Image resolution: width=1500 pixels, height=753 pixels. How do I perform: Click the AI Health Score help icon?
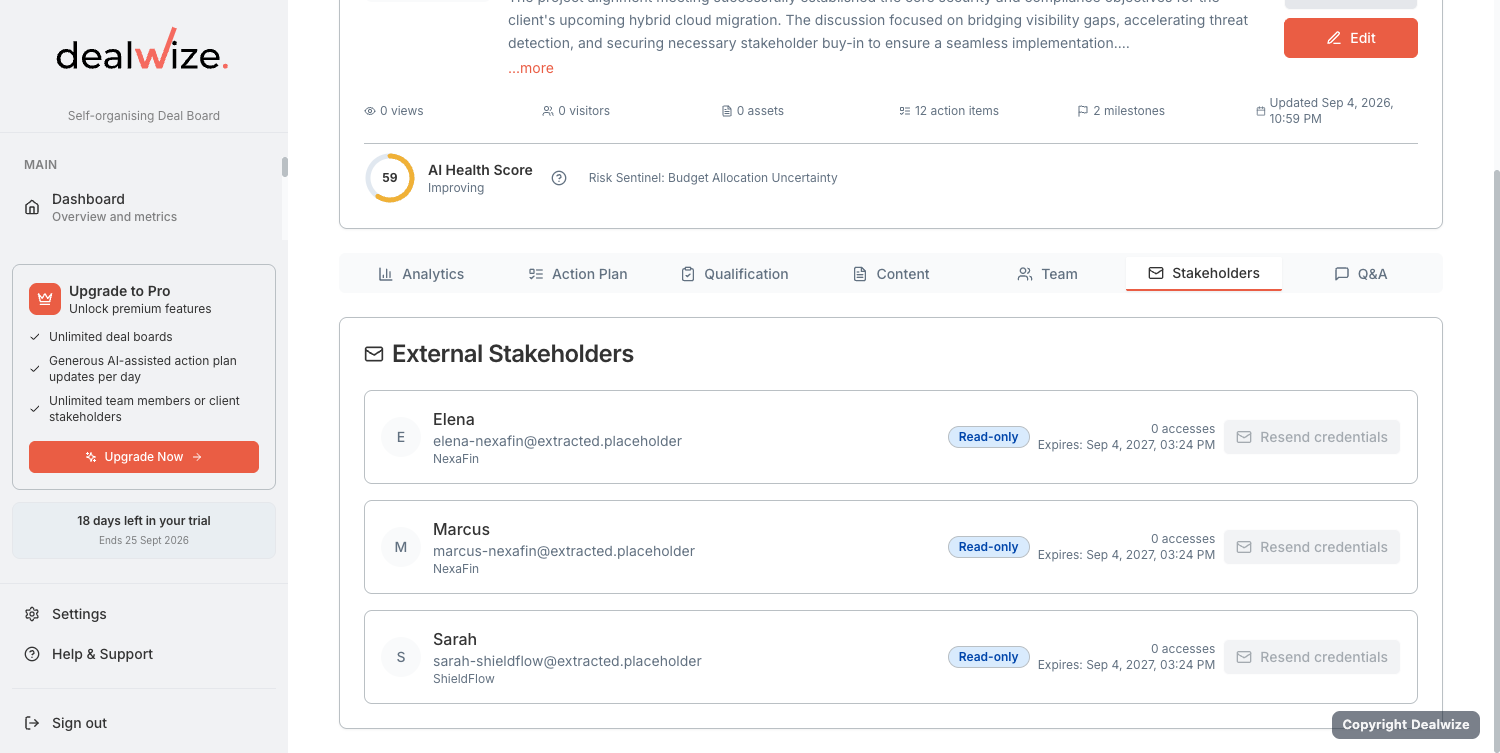click(559, 178)
